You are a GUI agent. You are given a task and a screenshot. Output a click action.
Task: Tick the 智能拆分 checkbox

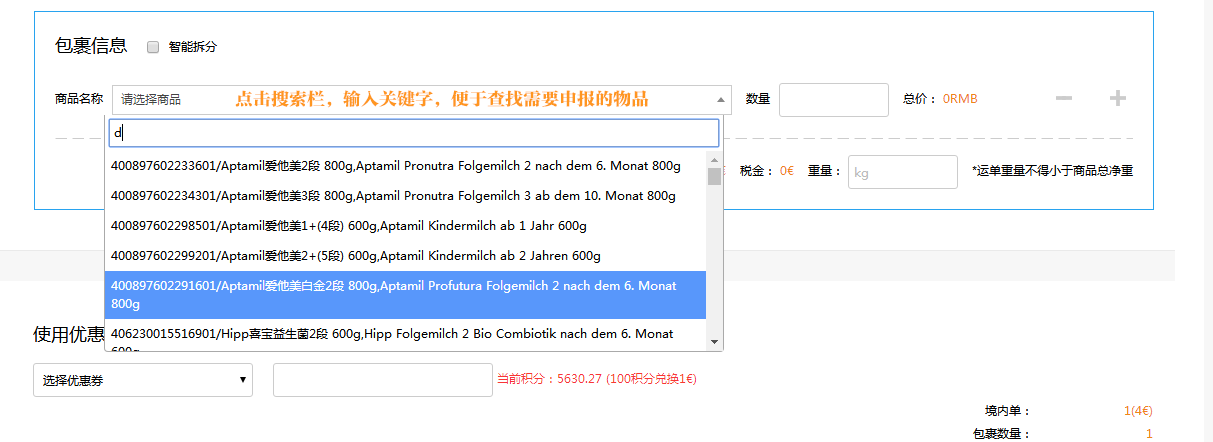tap(153, 47)
